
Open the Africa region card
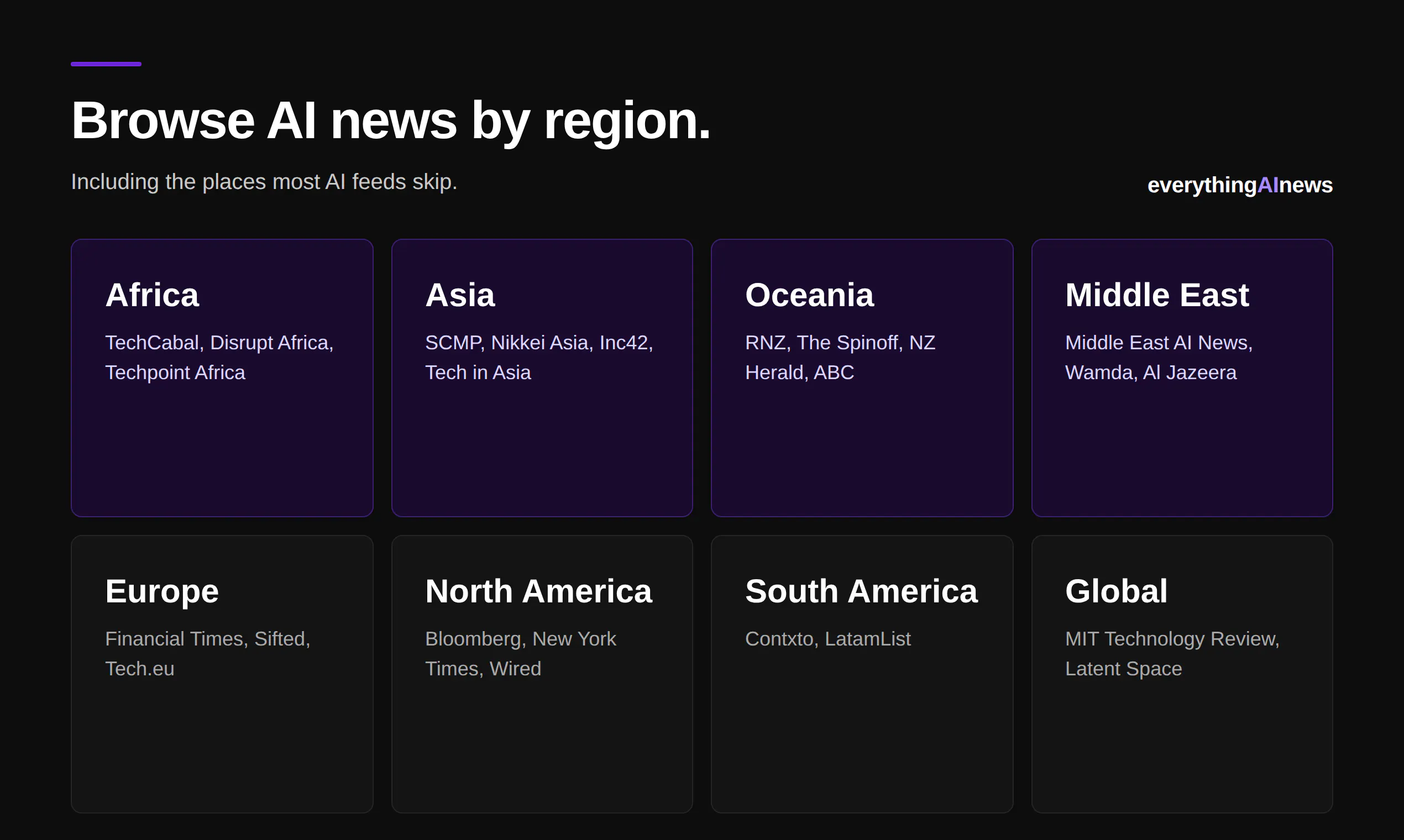[x=222, y=377]
